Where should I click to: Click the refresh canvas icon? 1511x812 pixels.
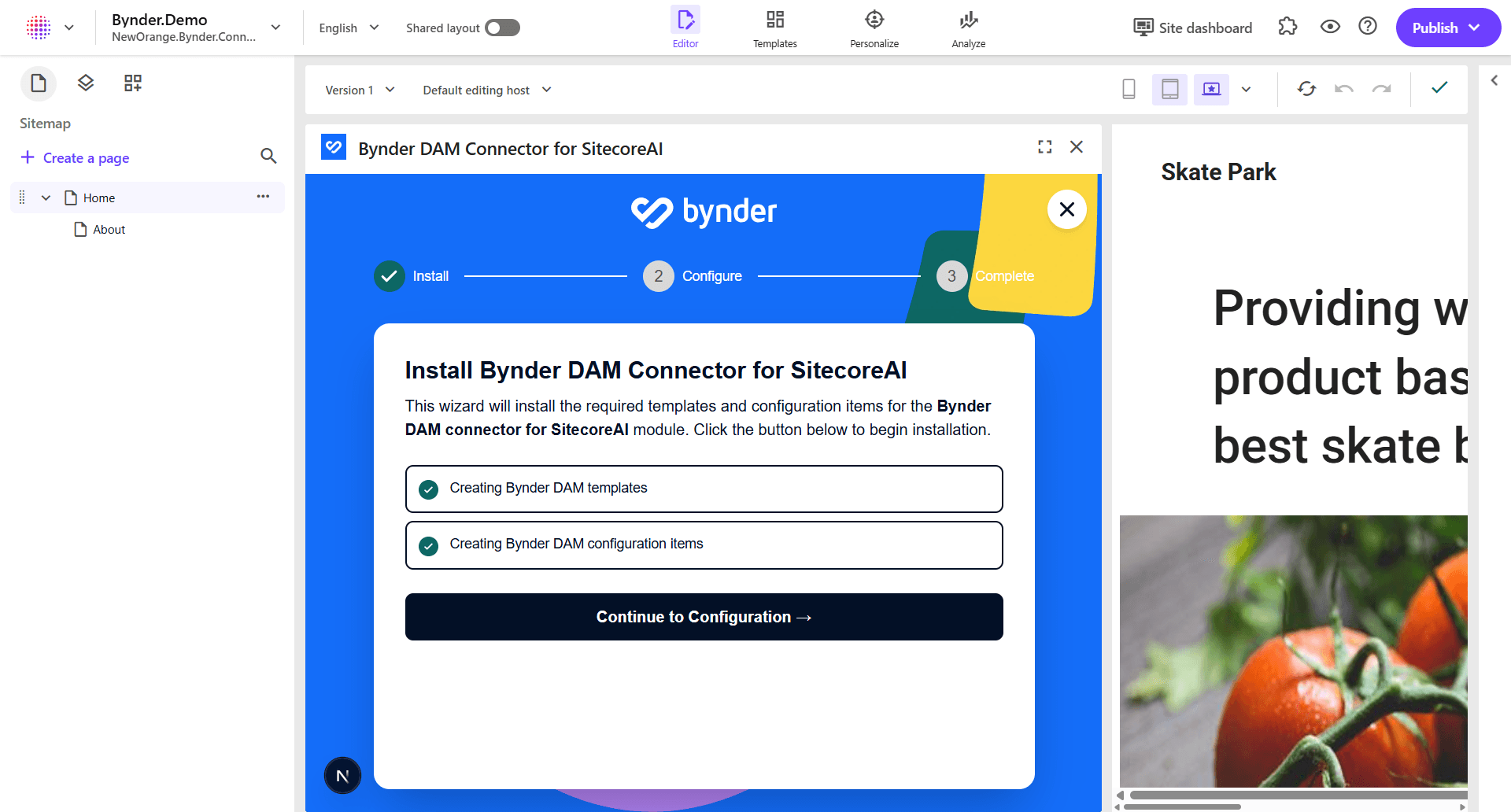point(1306,89)
